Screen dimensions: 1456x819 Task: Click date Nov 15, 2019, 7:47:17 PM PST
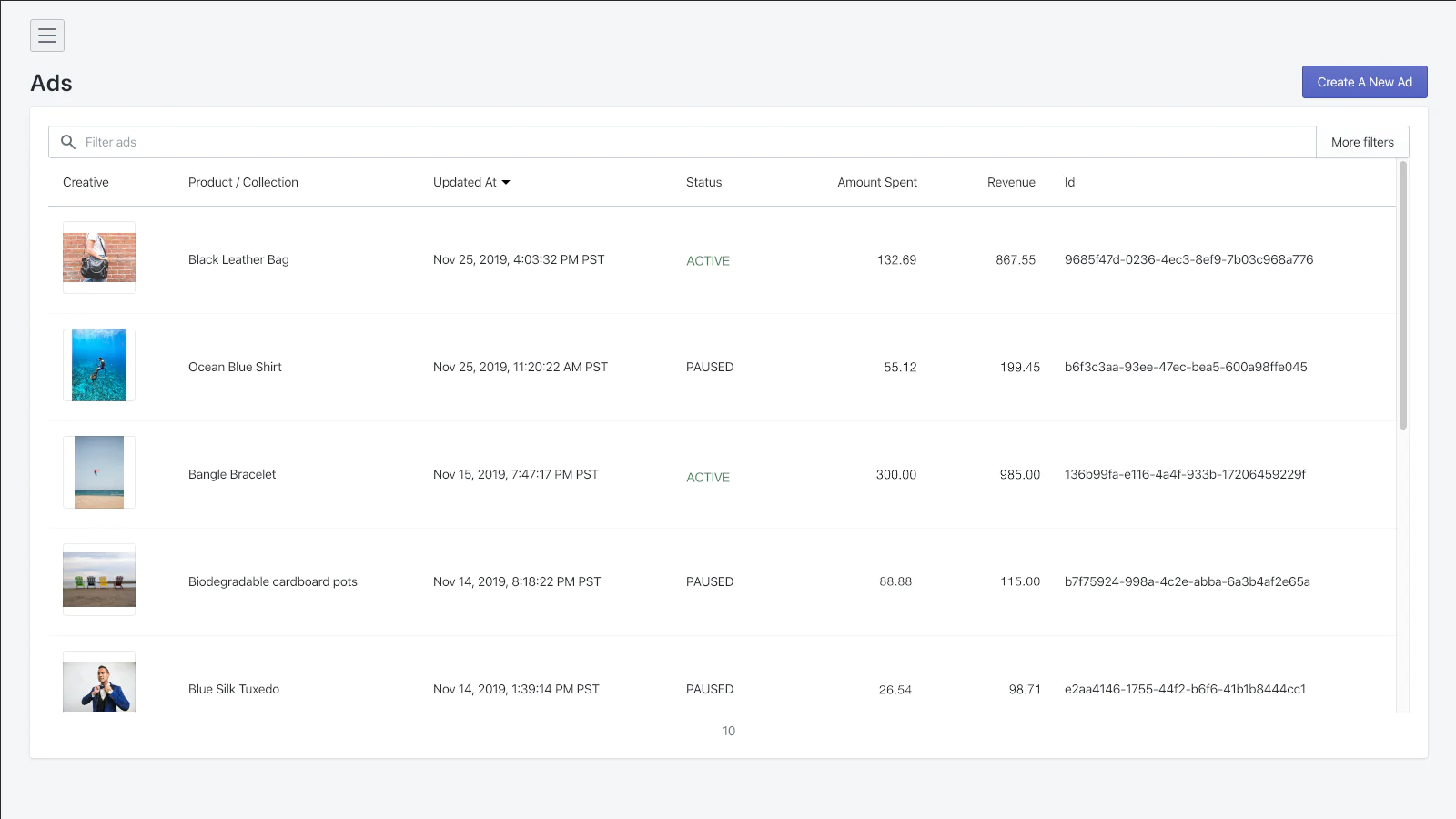tap(516, 474)
